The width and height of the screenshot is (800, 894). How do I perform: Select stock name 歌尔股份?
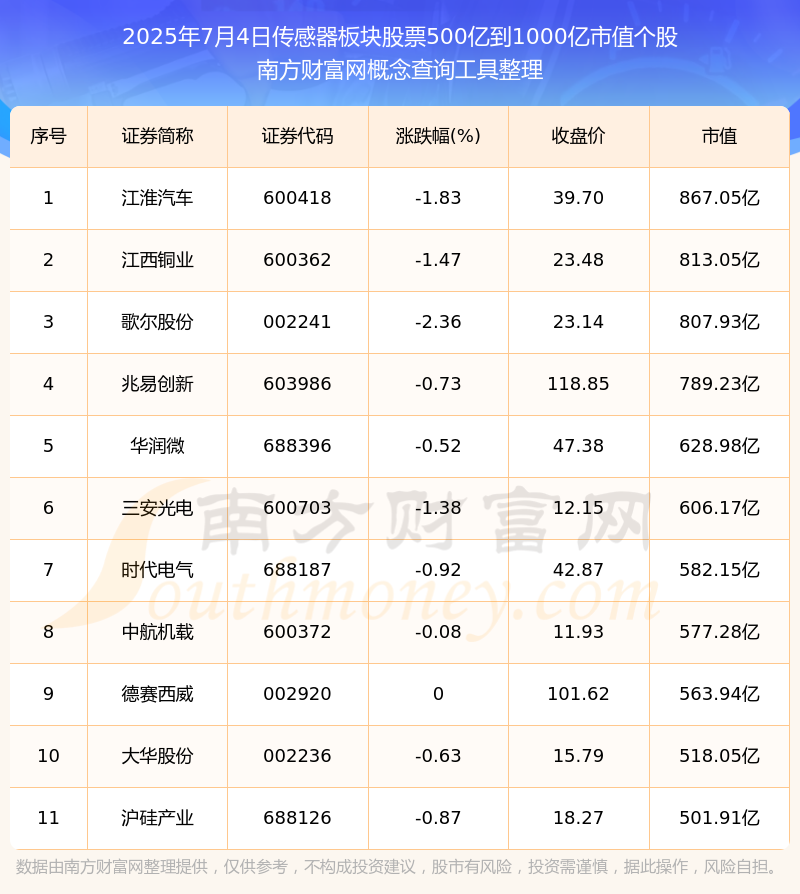(157, 322)
